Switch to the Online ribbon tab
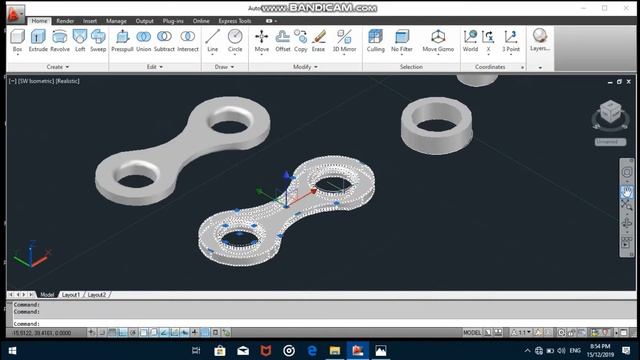The image size is (640, 360). [x=201, y=21]
